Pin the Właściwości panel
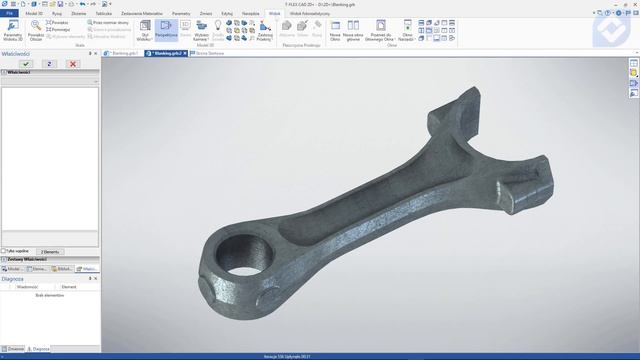640x360 pixels. tap(90, 53)
